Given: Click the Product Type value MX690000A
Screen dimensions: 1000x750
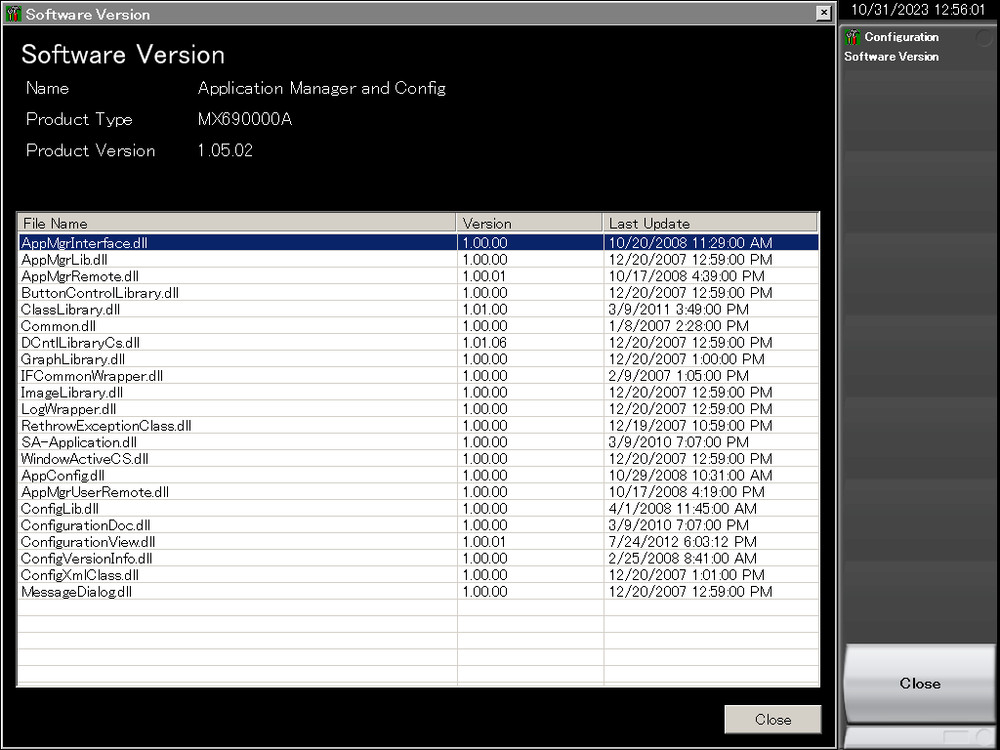Looking at the screenshot, I should pos(245,119).
